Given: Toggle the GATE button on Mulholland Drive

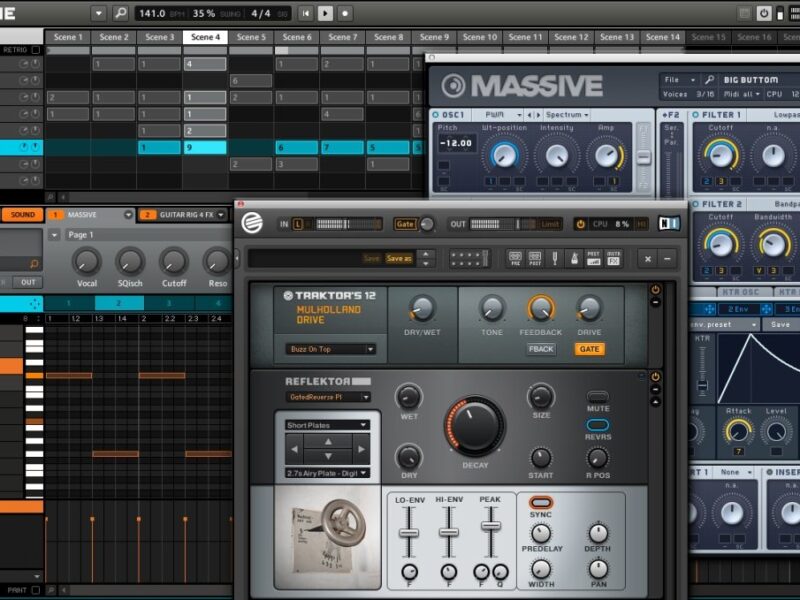Looking at the screenshot, I should pyautogui.click(x=589, y=349).
